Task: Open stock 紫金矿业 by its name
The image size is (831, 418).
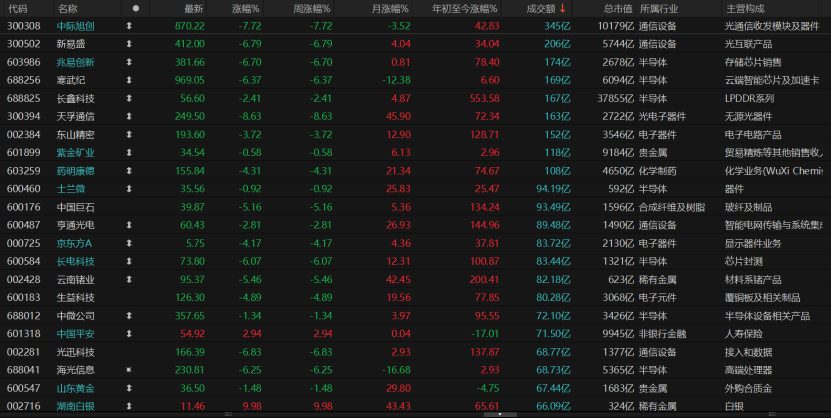Action: coord(75,153)
